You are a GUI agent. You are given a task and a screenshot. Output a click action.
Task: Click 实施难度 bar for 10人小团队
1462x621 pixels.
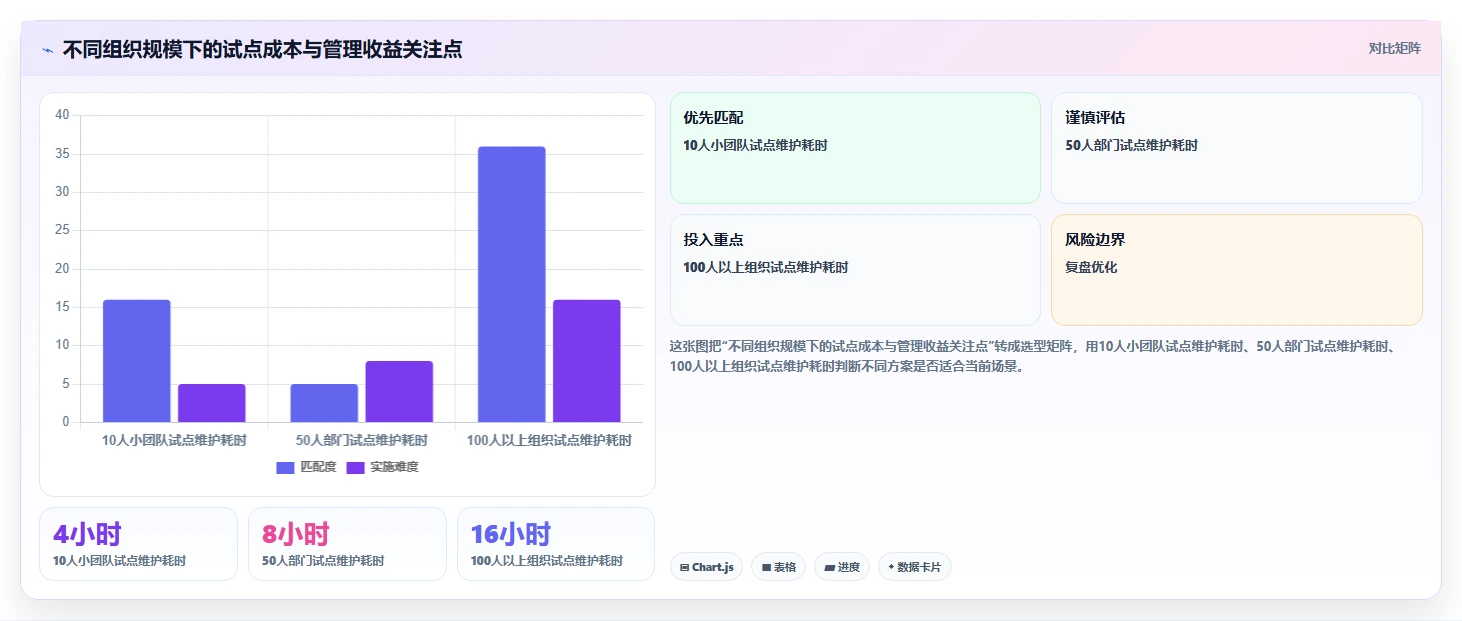point(211,403)
